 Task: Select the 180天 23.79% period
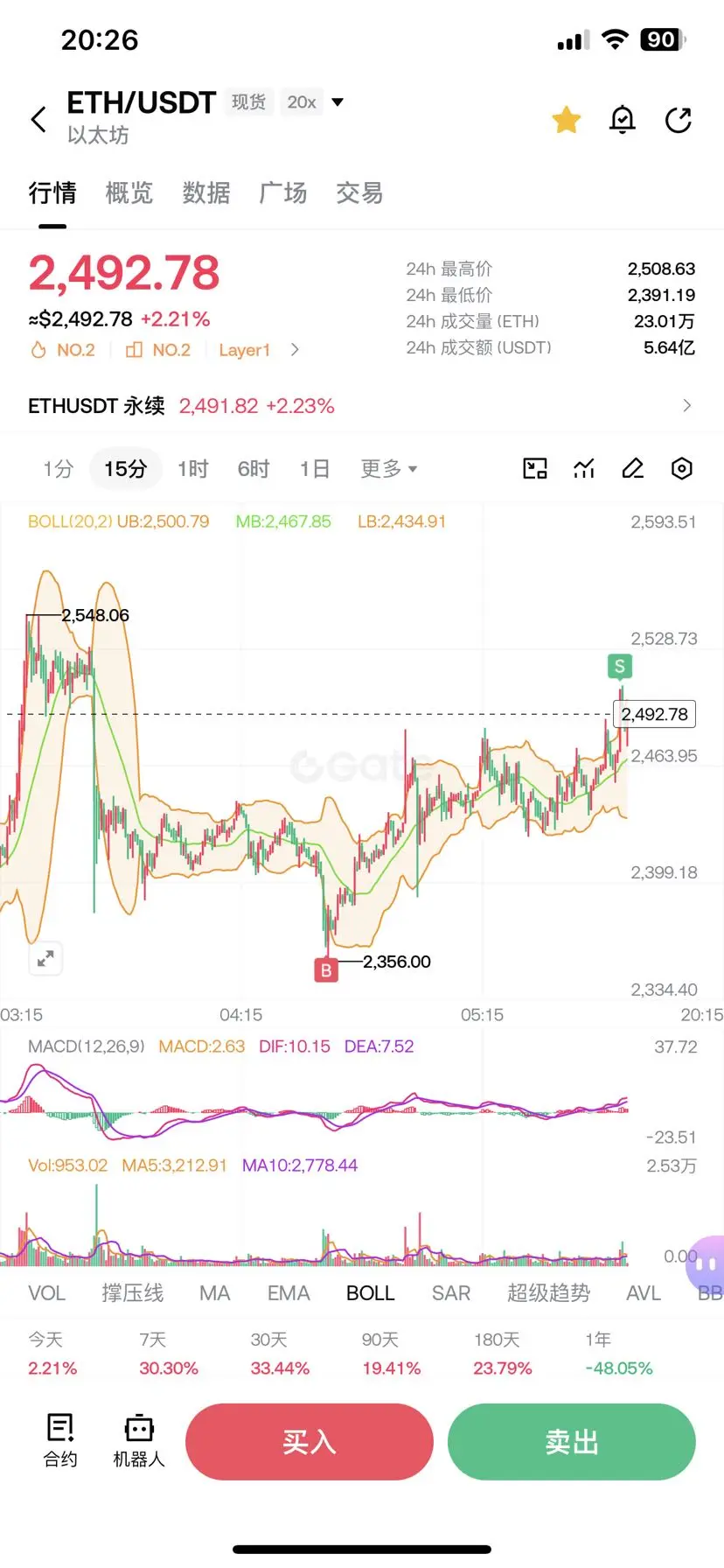[x=503, y=1354]
